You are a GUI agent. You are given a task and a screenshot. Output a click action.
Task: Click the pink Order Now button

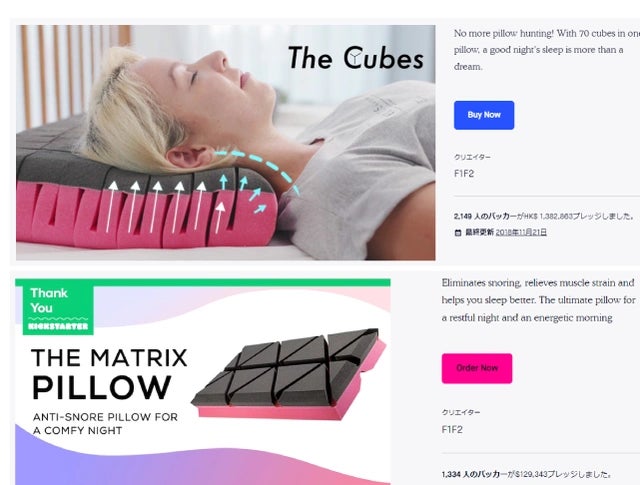click(x=477, y=368)
